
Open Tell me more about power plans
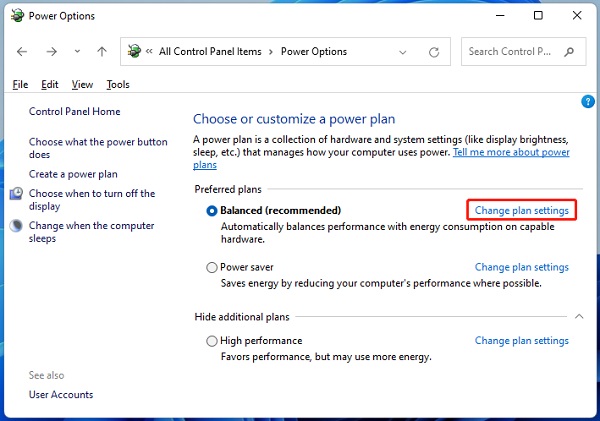click(x=511, y=152)
